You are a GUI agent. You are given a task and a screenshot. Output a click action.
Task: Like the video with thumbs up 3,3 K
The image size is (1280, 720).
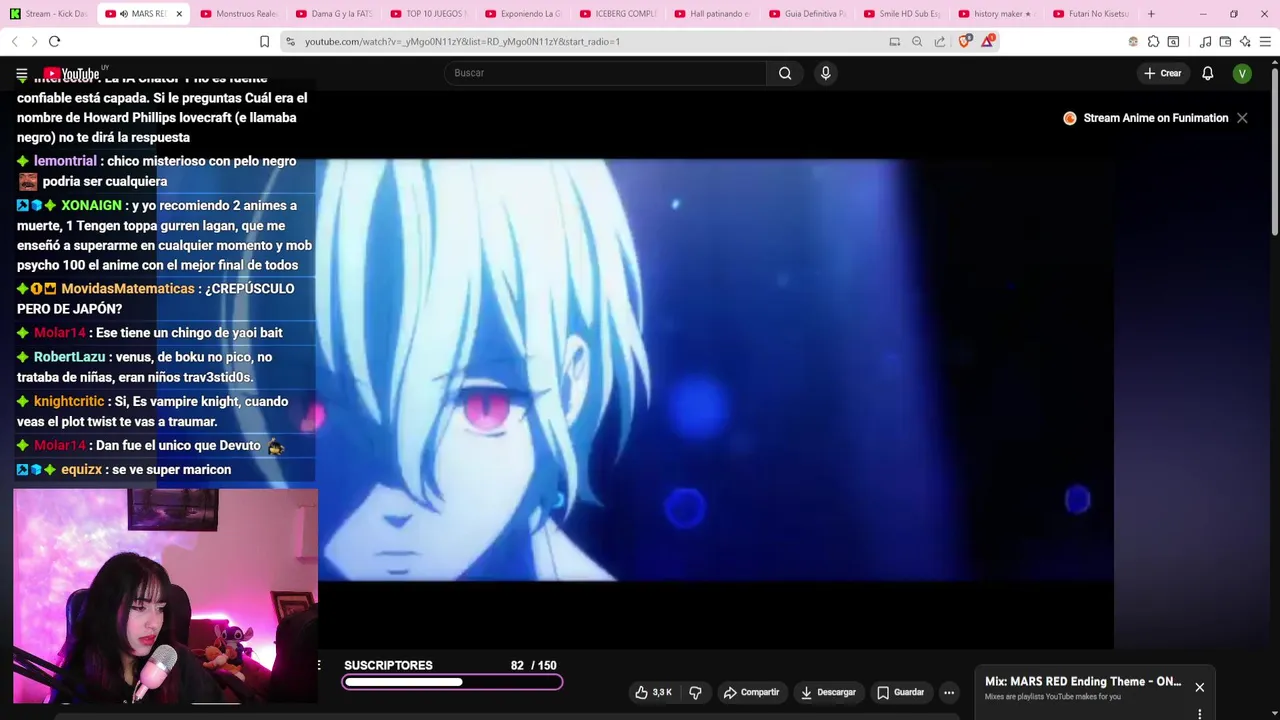[x=653, y=692]
